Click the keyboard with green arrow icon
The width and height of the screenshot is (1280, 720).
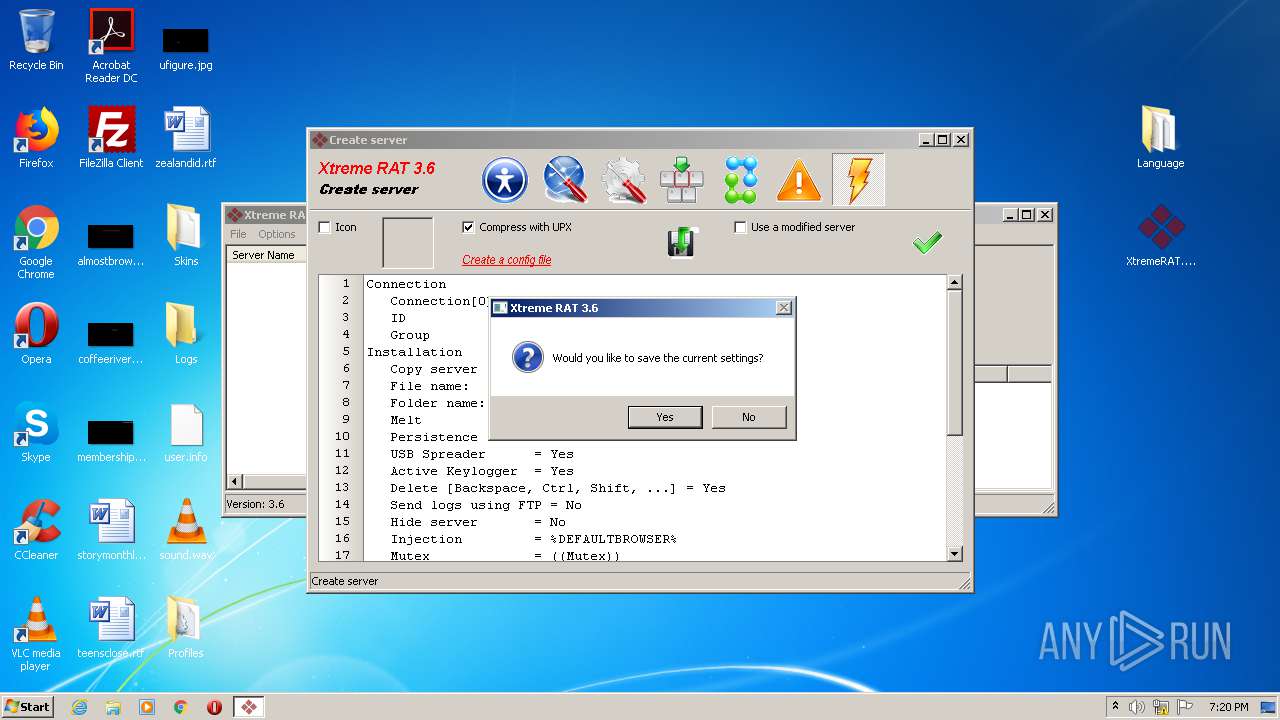tap(682, 180)
